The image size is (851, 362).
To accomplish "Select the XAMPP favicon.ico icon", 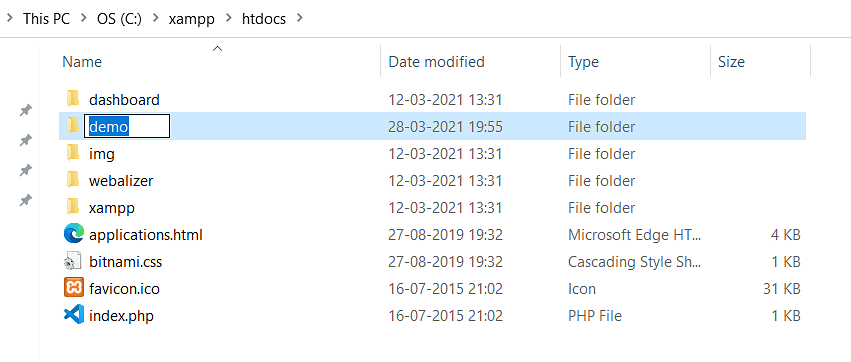I will 73,288.
